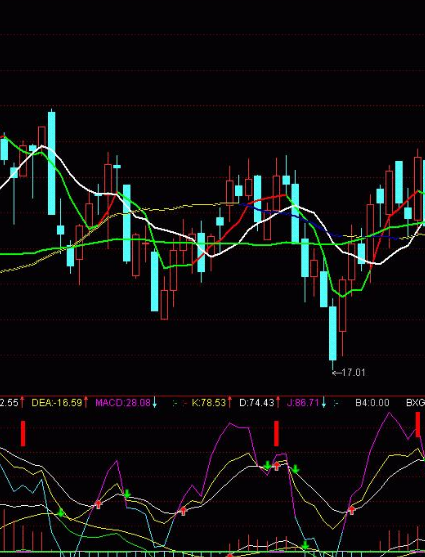Select the J:86.71 KDJ reading
The height and width of the screenshot is (557, 425).
[303, 403]
